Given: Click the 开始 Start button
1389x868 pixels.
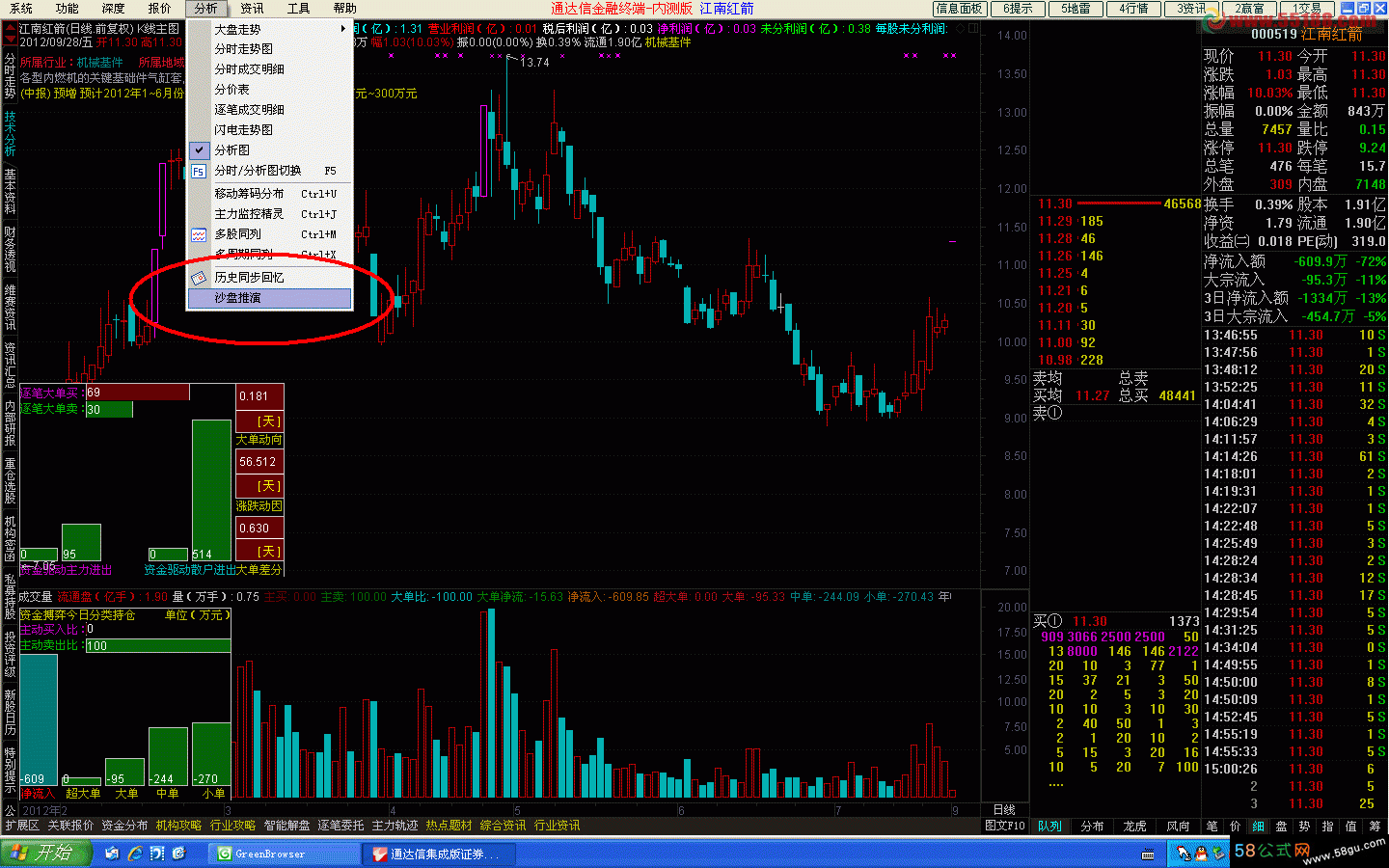Looking at the screenshot, I should click(45, 854).
